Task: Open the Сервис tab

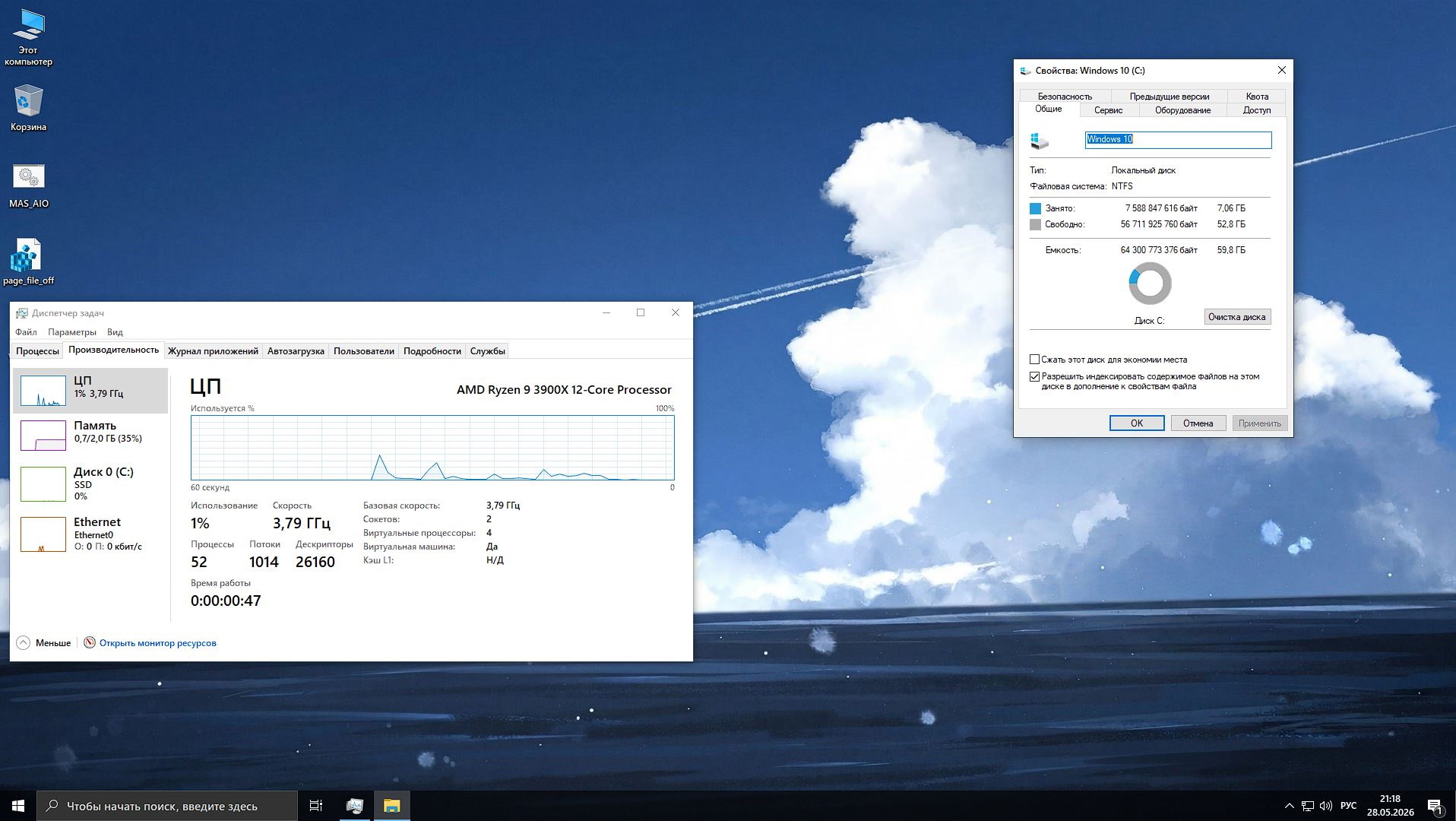Action: (x=1108, y=110)
